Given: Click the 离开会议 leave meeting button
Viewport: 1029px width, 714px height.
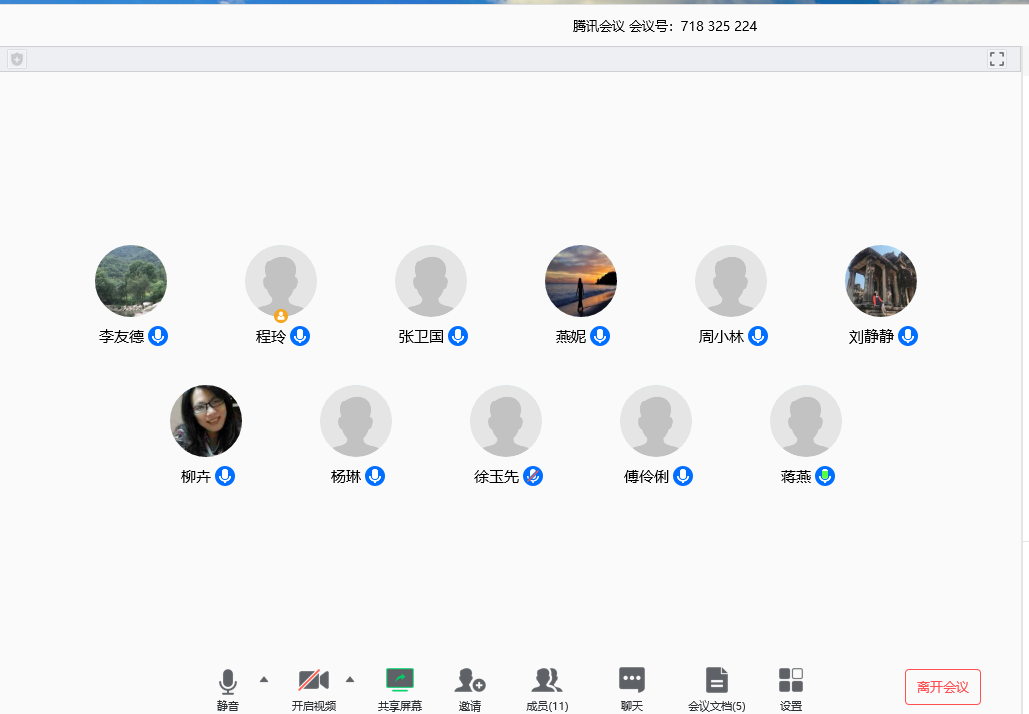Looking at the screenshot, I should coord(942,687).
